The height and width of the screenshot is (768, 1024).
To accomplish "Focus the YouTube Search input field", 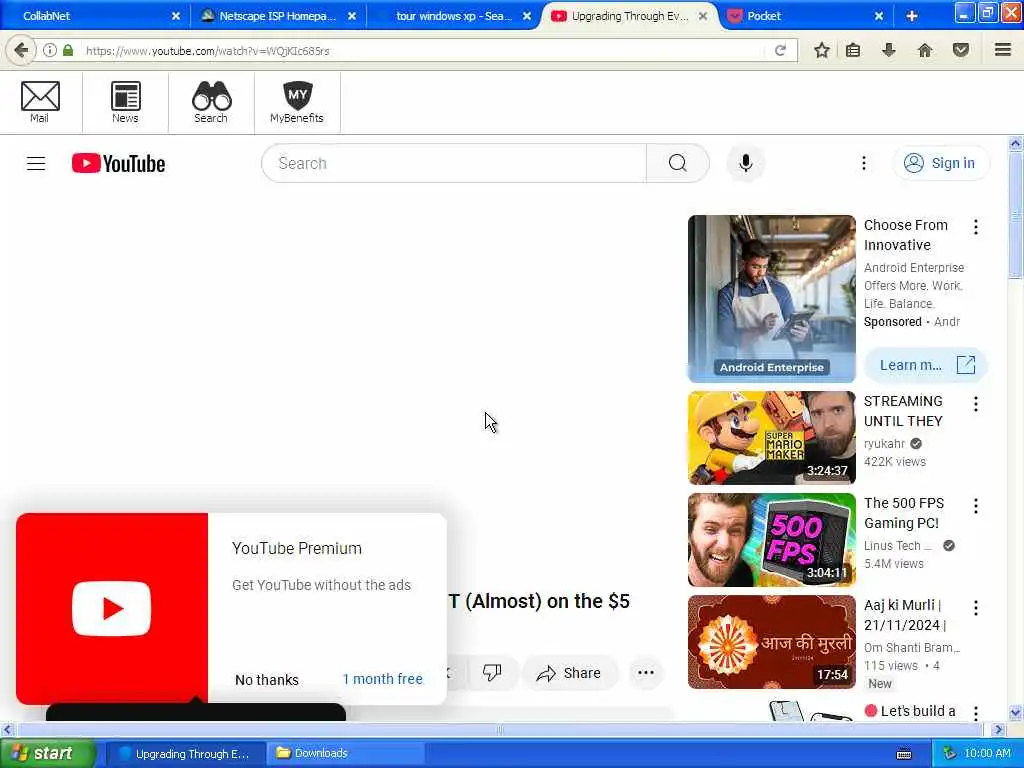I will pos(454,163).
